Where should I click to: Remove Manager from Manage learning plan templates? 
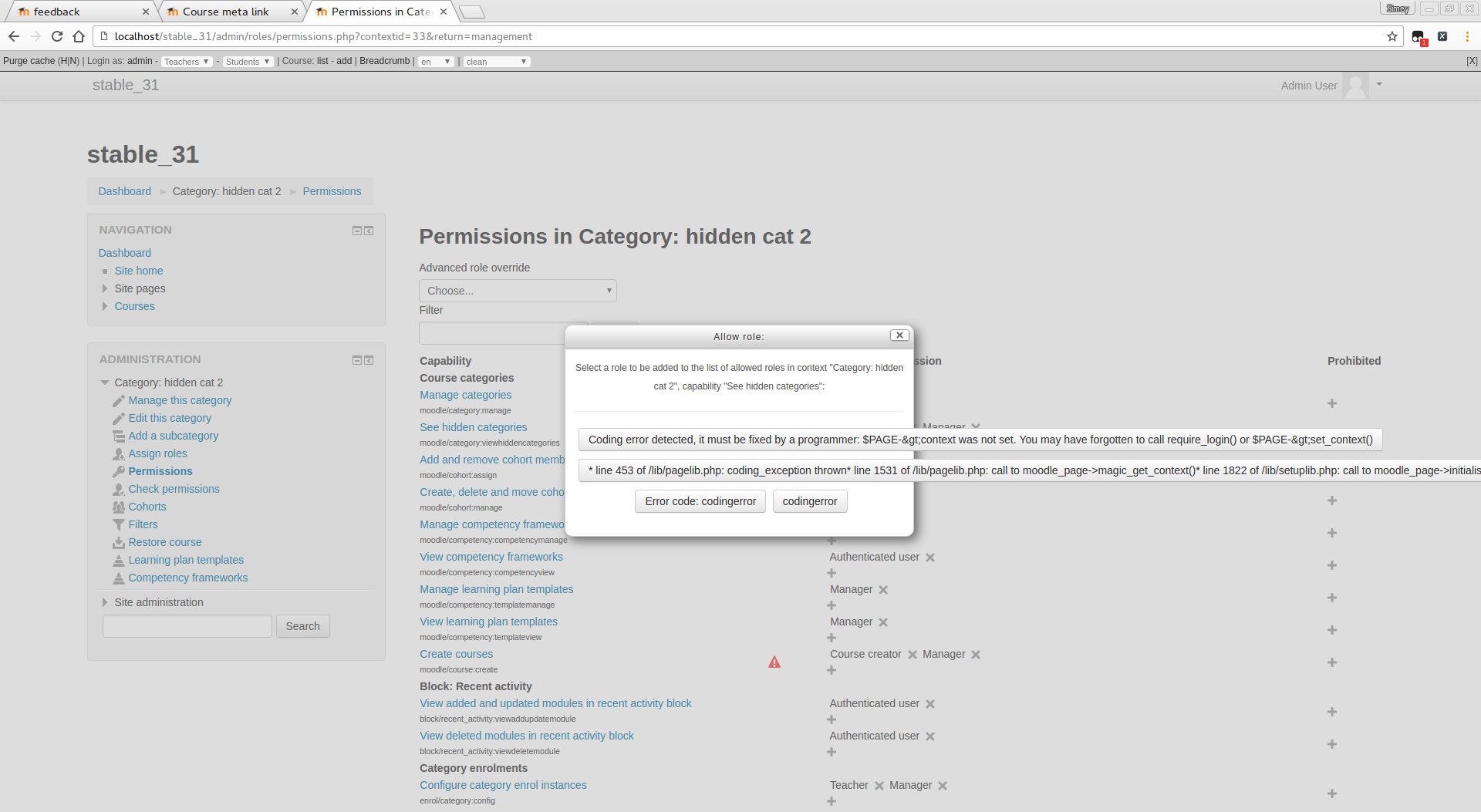click(883, 590)
